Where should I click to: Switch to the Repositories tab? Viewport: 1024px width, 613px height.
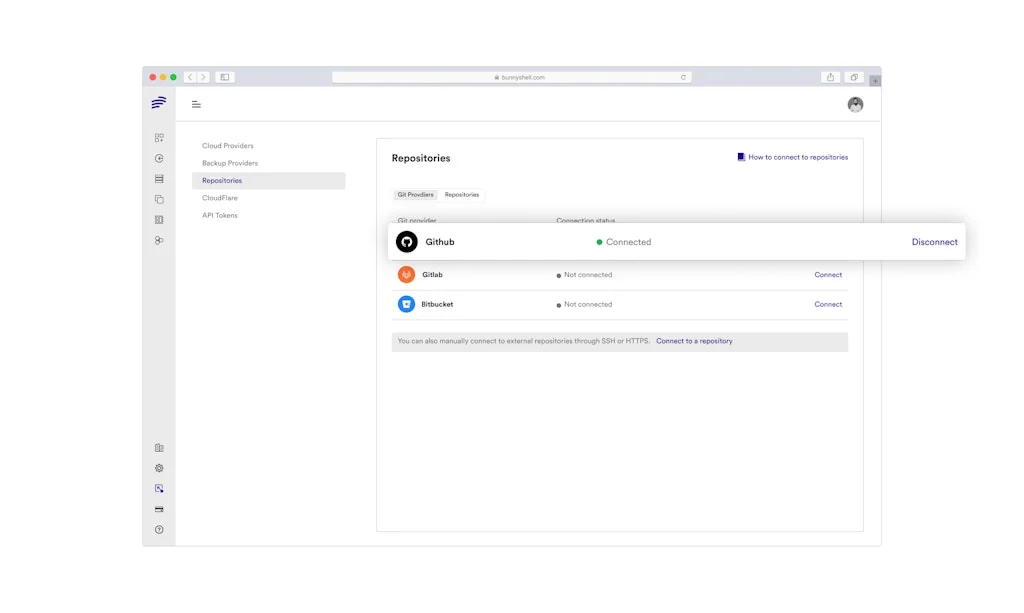[462, 195]
